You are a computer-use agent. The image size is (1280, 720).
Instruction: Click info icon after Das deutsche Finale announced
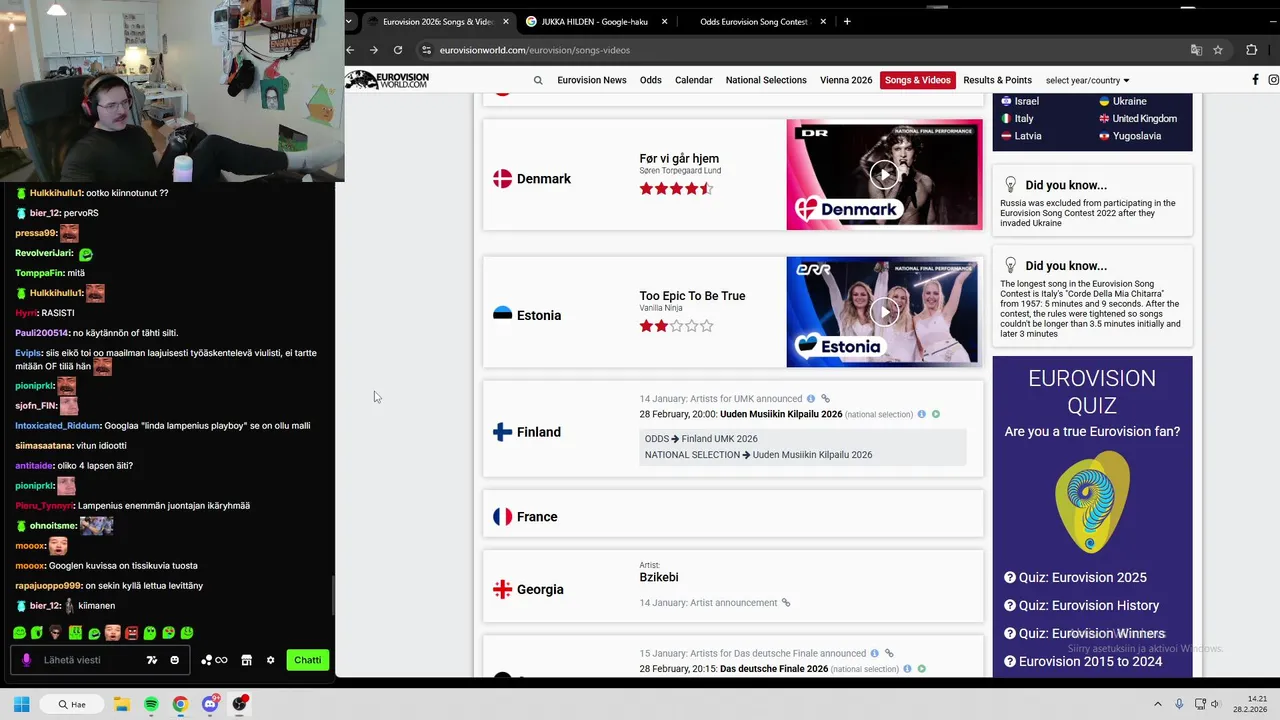tap(874, 654)
